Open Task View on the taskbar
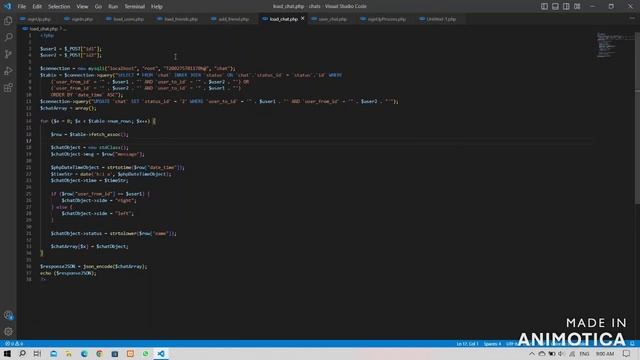 tap(37, 353)
